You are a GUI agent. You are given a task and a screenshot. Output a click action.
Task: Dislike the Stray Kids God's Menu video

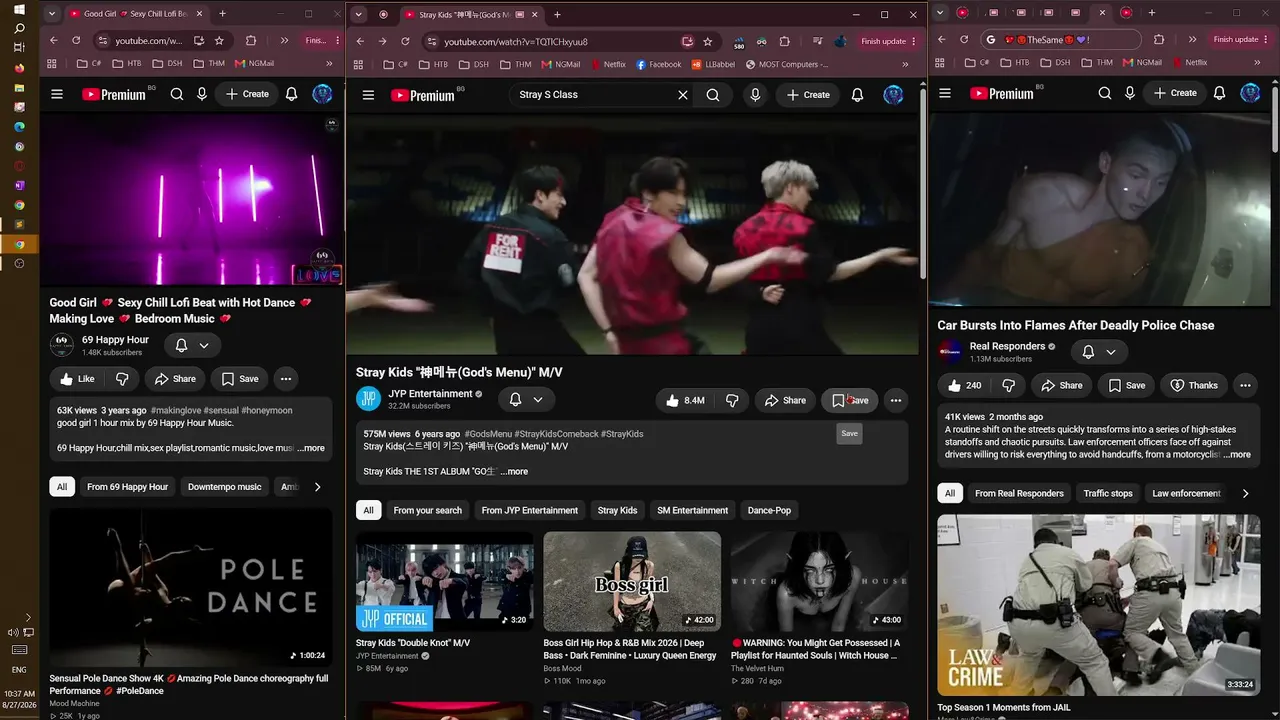pyautogui.click(x=732, y=400)
